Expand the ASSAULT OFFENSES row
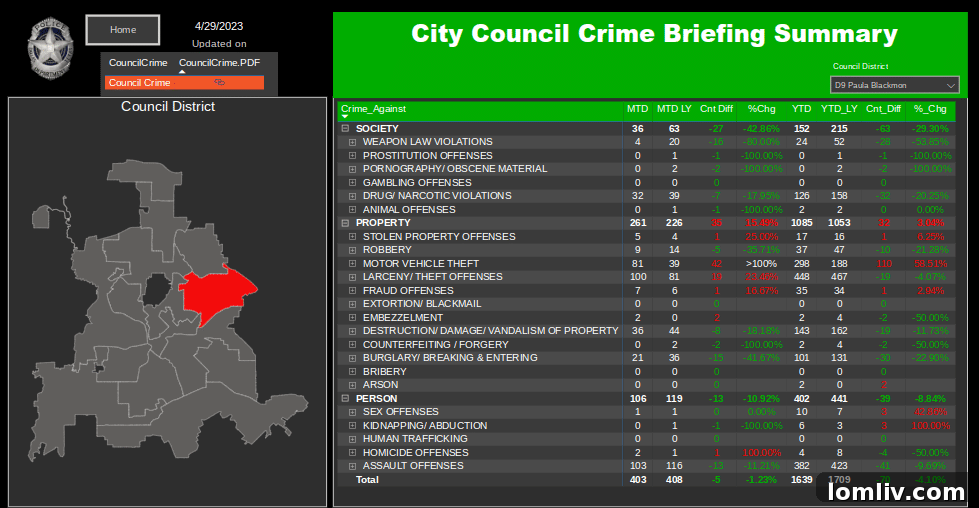The image size is (979, 508). [353, 466]
